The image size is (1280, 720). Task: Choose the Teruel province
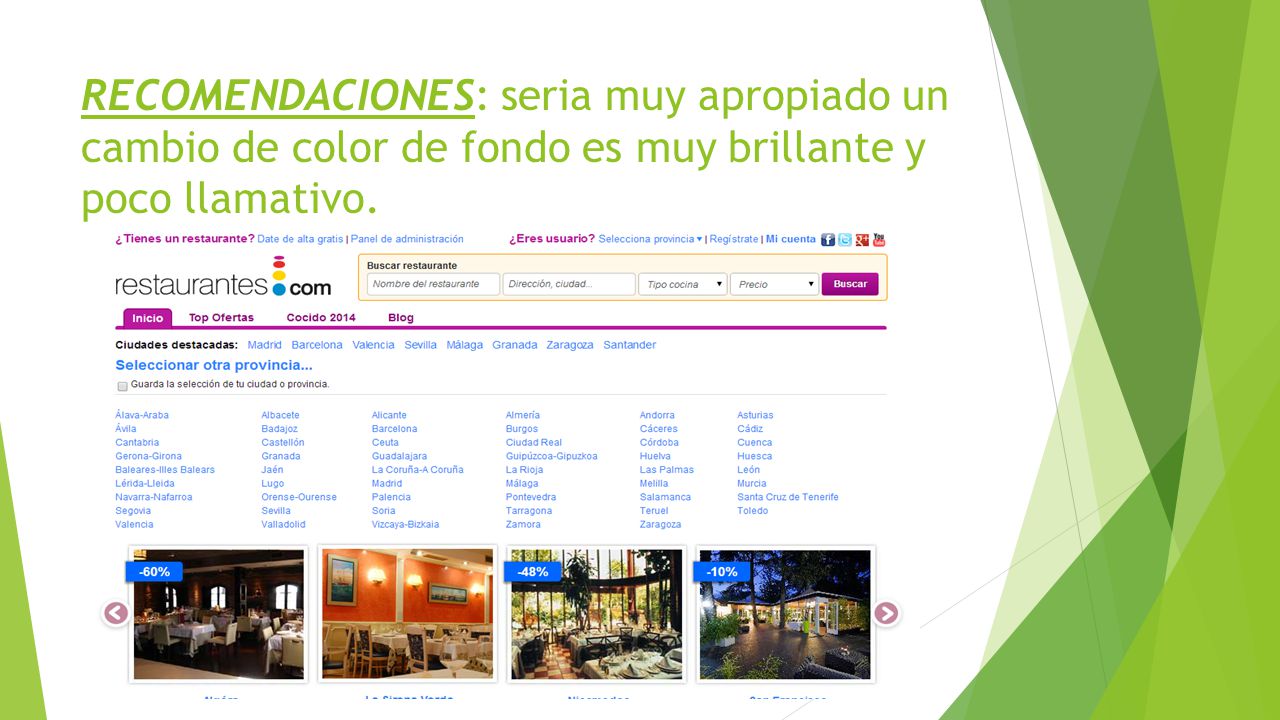pyautogui.click(x=654, y=511)
